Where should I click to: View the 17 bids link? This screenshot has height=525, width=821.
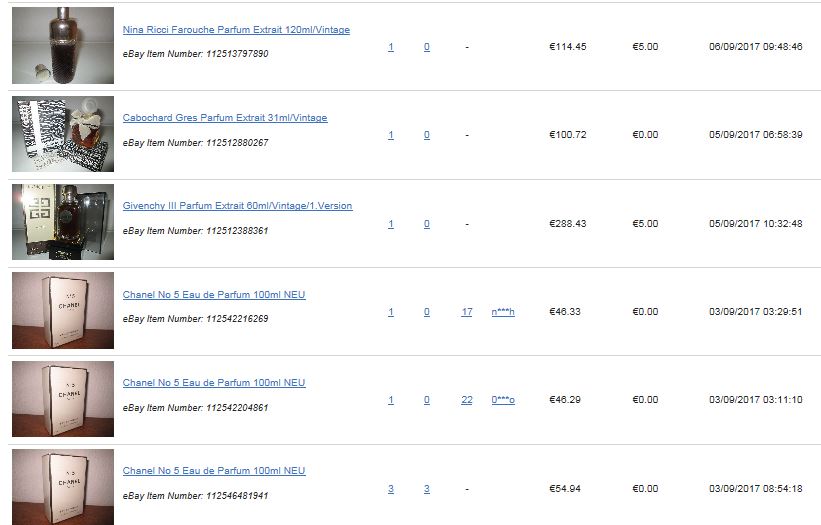point(467,312)
